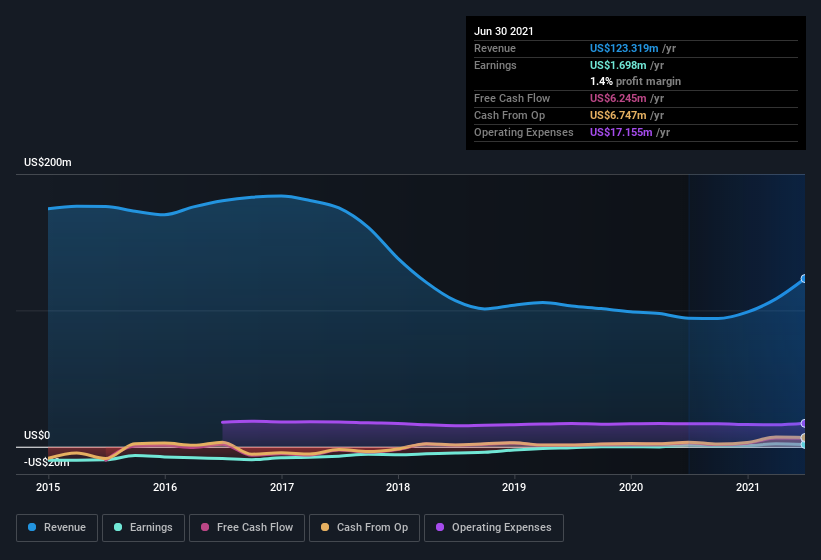Screen dimensions: 821x560
Task: Click the US$123.319m revenue value
Action: click(624, 48)
